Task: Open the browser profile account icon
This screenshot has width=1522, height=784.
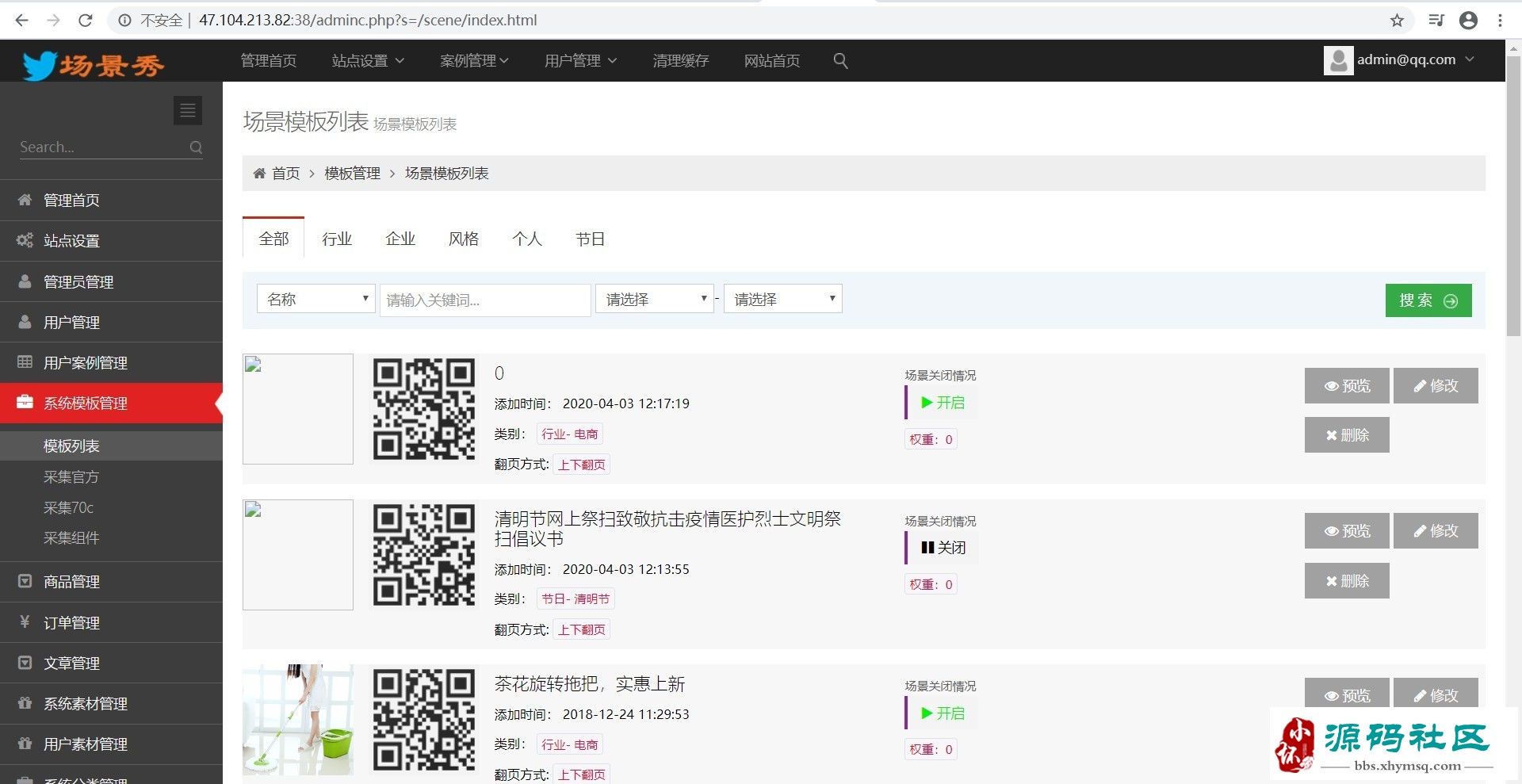Action: [1468, 20]
